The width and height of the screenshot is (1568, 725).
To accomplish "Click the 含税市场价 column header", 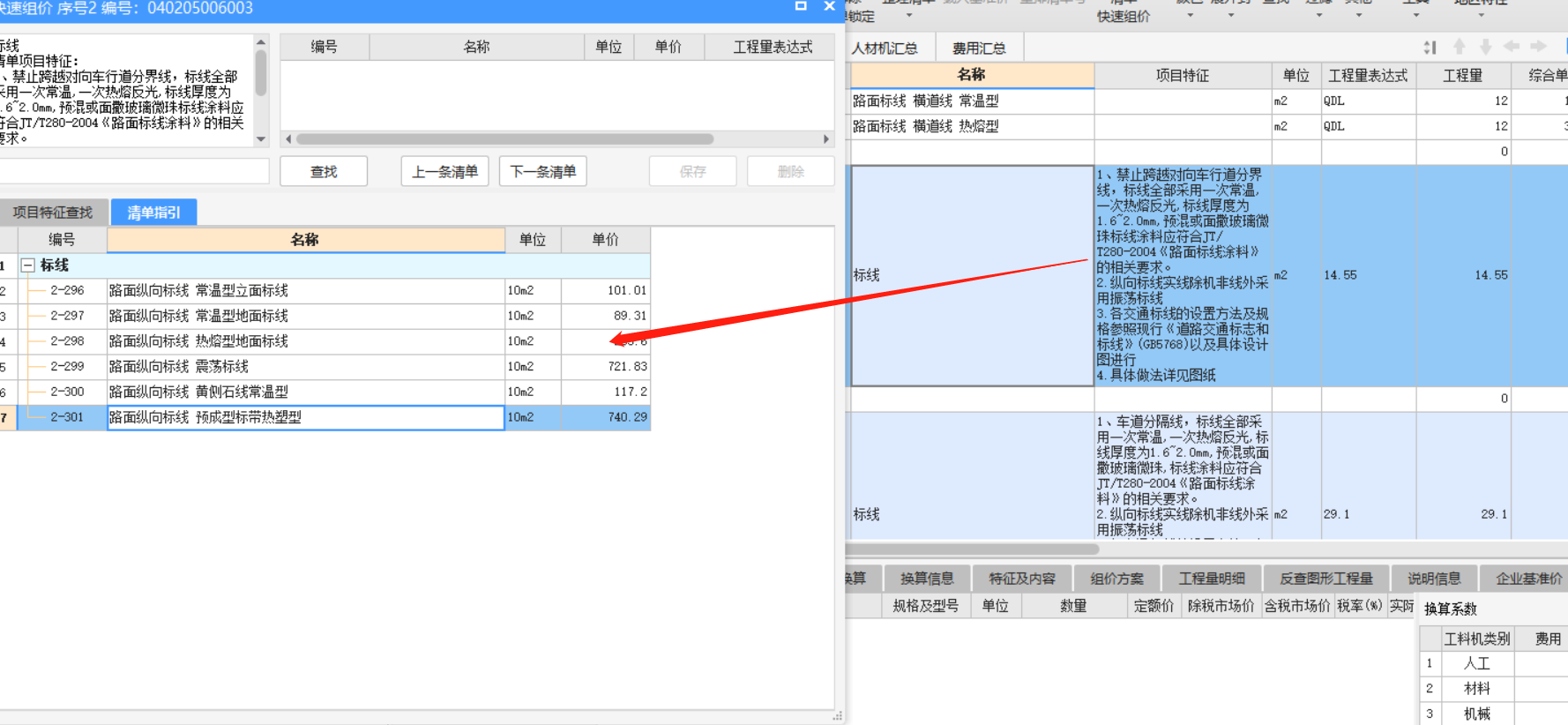I will click(1296, 606).
